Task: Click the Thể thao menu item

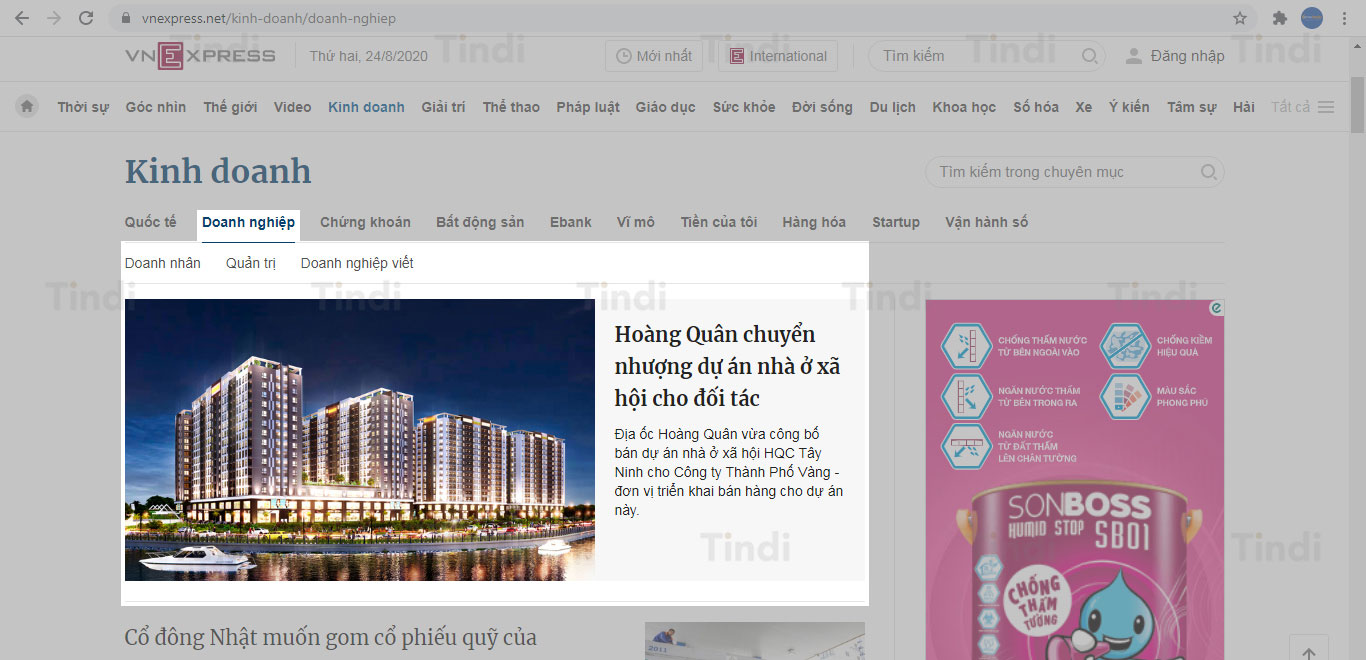Action: (511, 107)
